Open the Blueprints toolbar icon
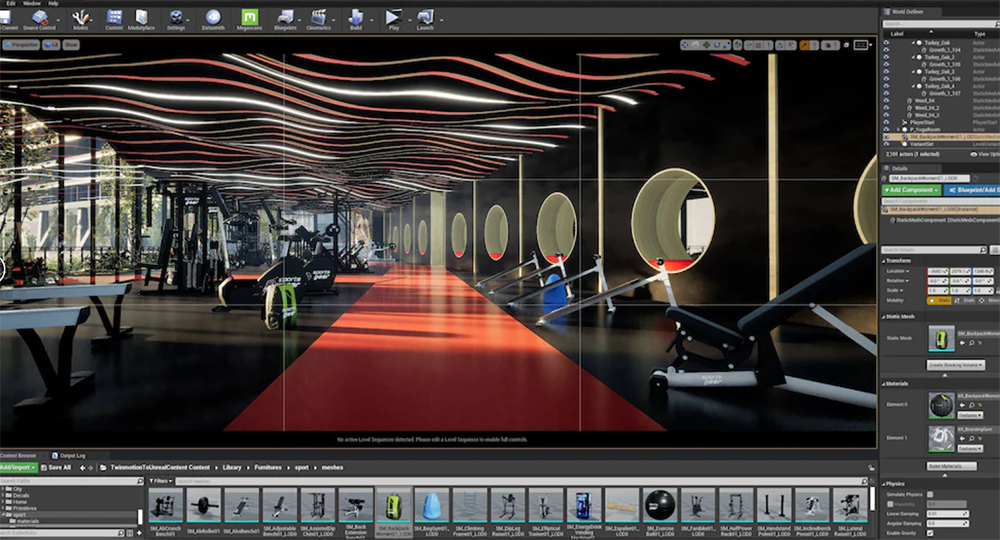The height and width of the screenshot is (540, 1000). [x=285, y=19]
